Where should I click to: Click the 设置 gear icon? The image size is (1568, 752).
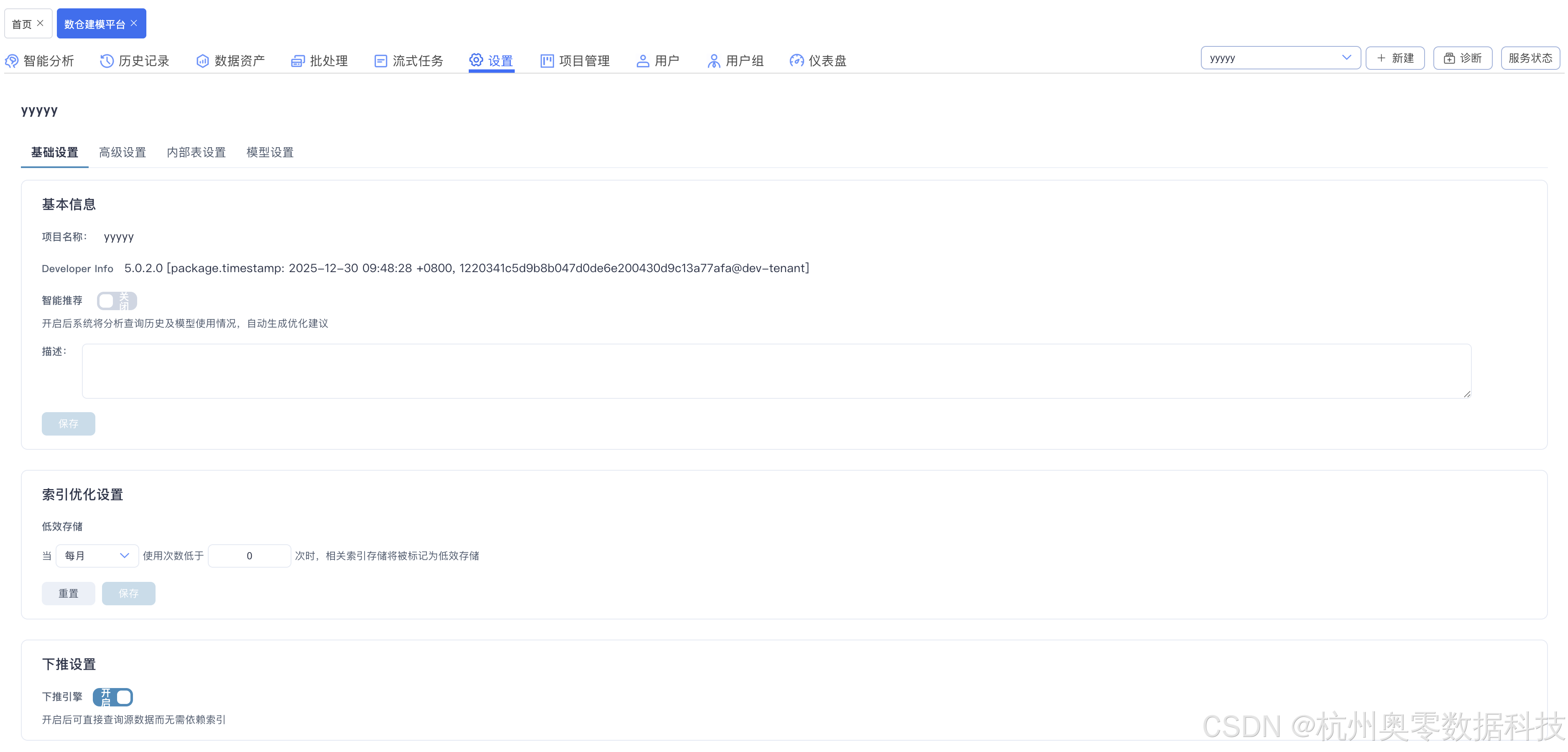(476, 60)
